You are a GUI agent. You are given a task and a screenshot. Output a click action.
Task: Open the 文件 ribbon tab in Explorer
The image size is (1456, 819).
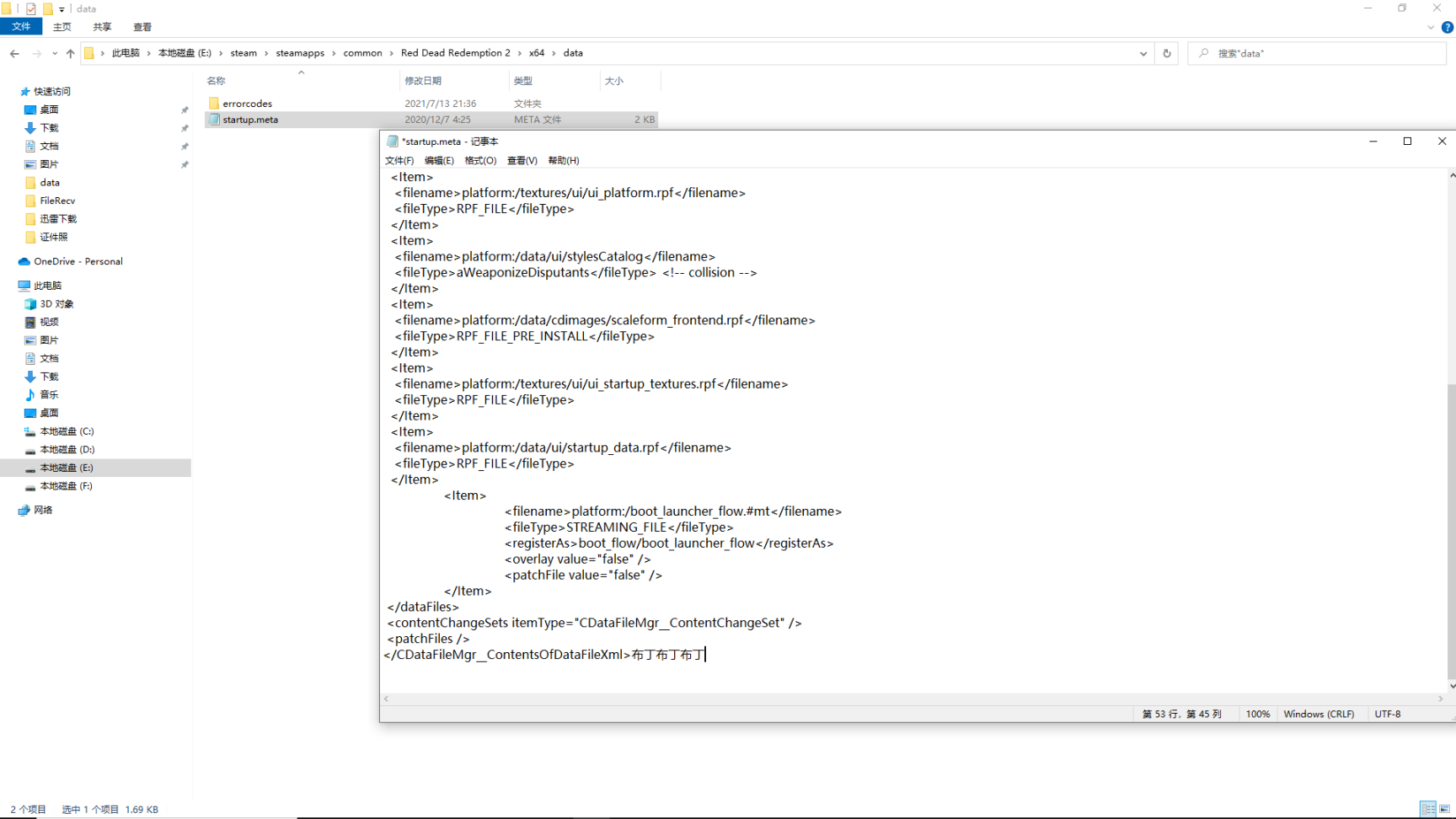[x=21, y=27]
